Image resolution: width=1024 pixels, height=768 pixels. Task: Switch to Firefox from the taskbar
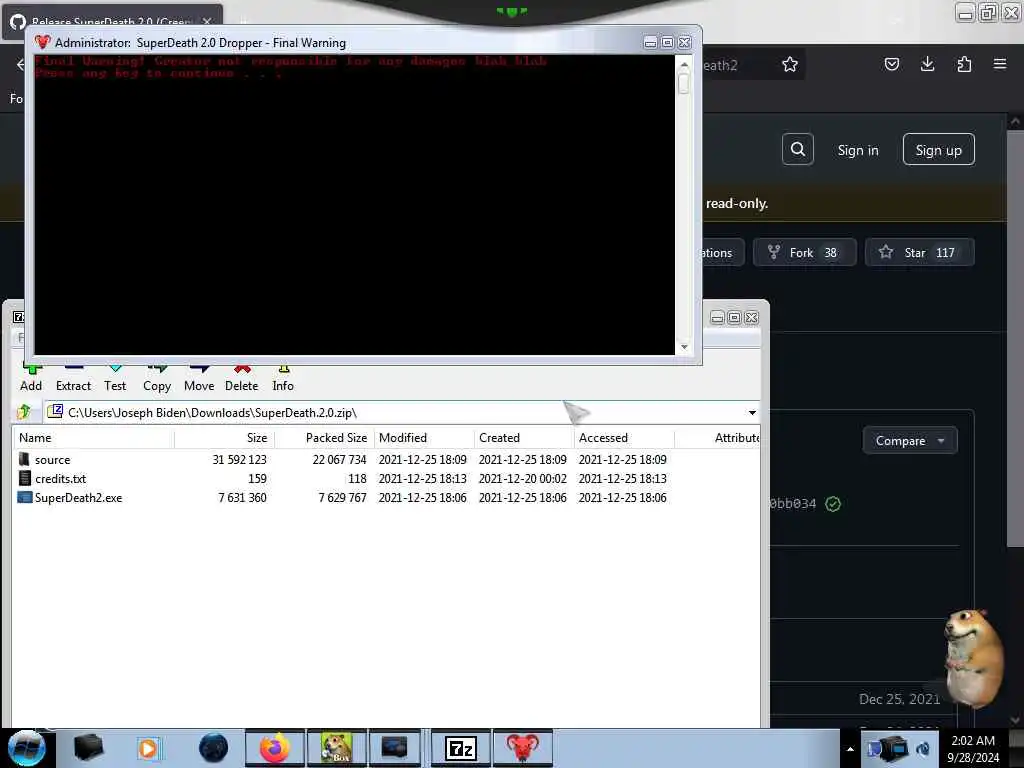pos(275,748)
